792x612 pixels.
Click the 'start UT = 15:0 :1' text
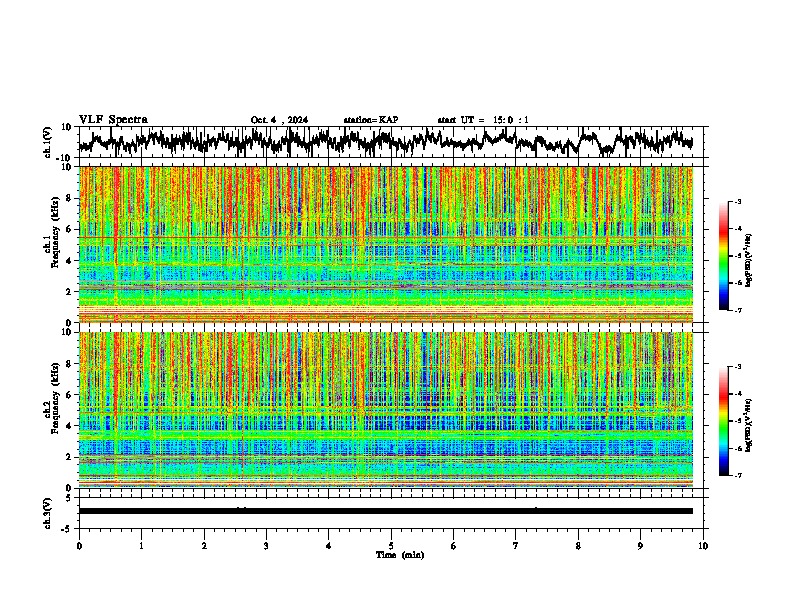[x=483, y=120]
